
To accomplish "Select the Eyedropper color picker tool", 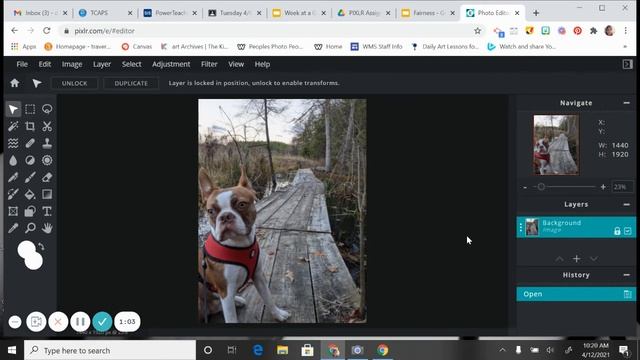I will [13, 228].
